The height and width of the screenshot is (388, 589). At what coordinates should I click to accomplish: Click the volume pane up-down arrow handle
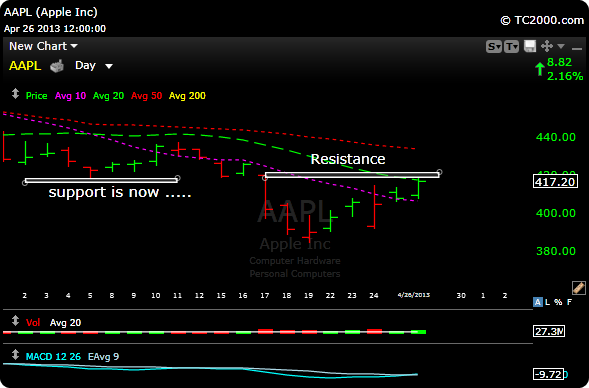tap(15, 321)
